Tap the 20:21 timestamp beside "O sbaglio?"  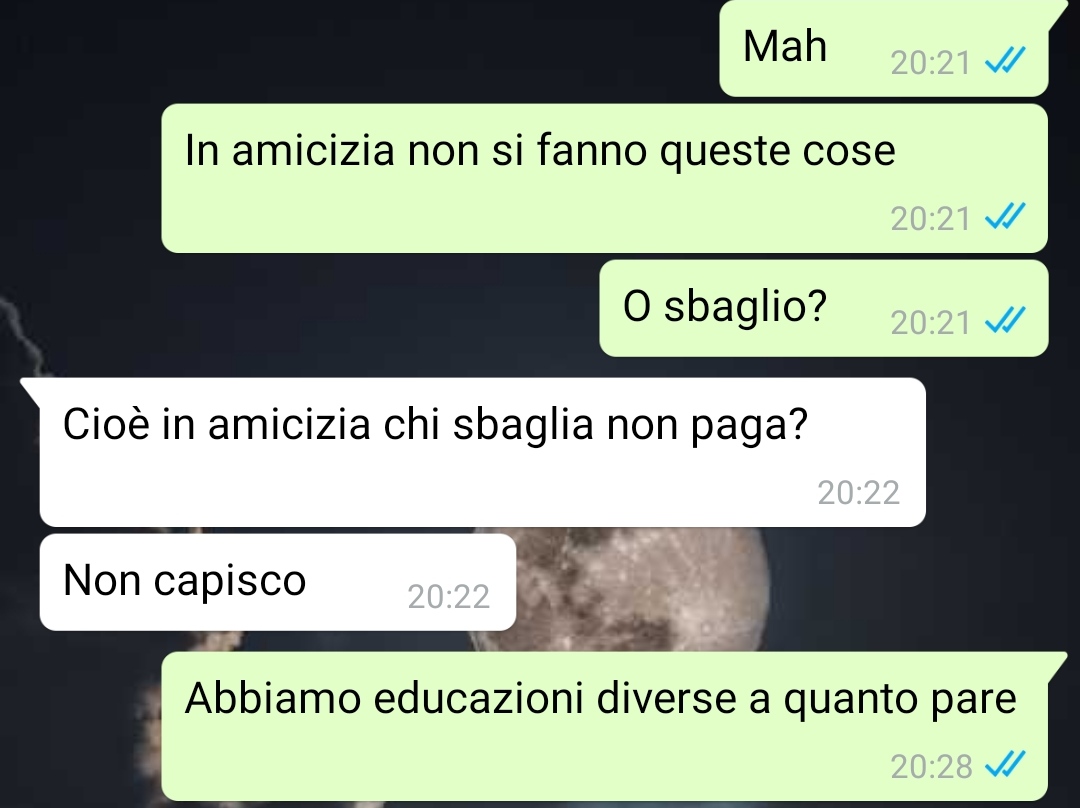[930, 322]
